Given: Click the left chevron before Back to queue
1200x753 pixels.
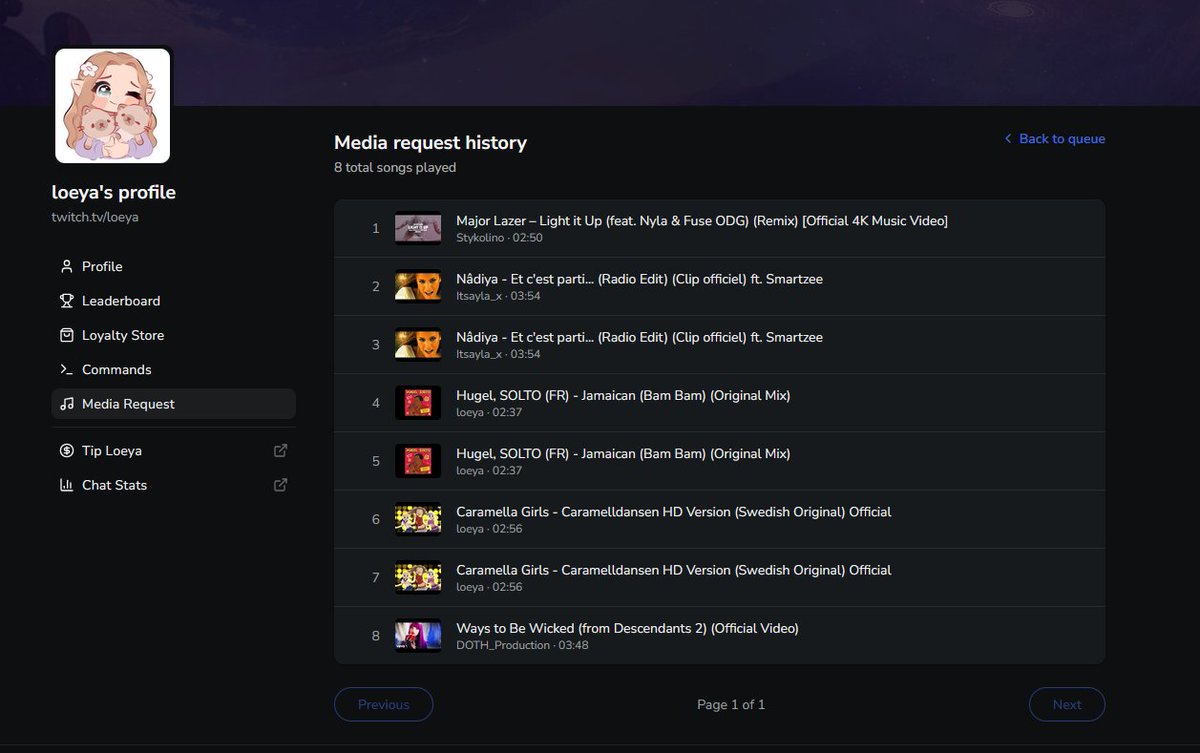Looking at the screenshot, I should 1008,139.
